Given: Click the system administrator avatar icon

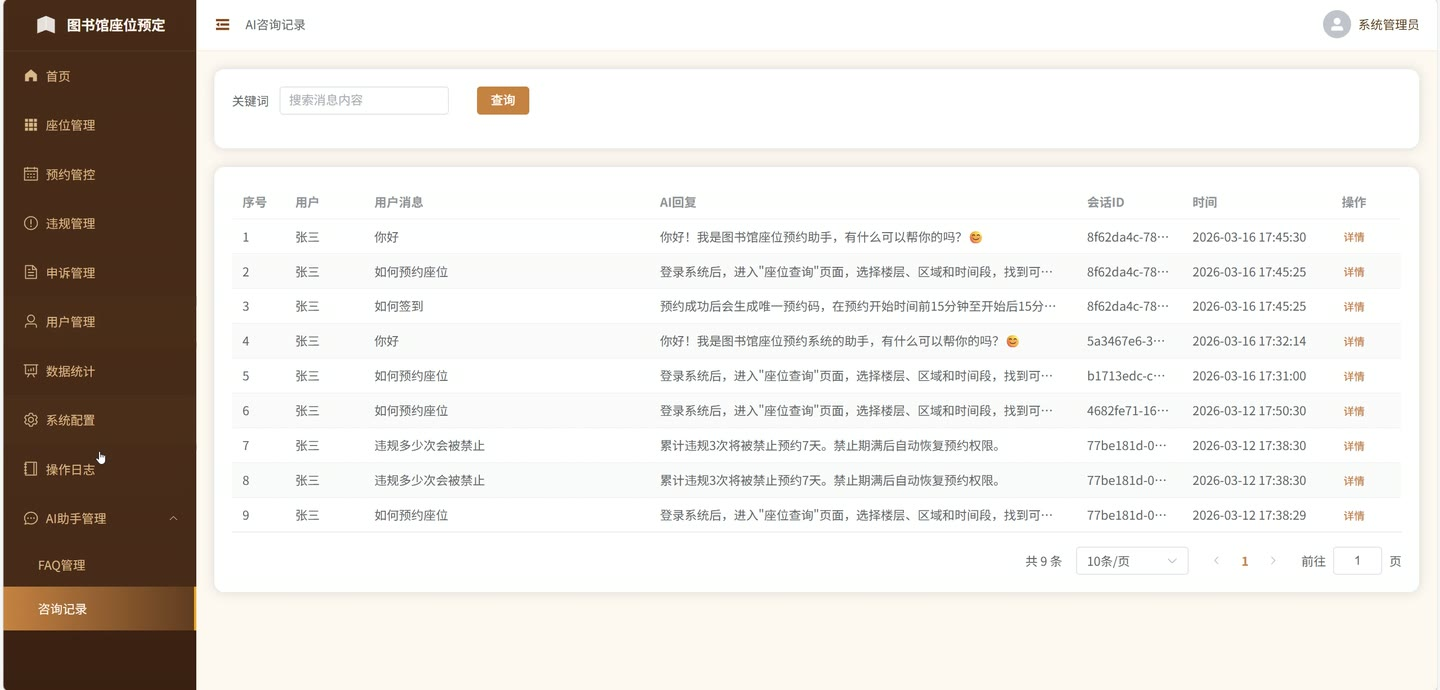Looking at the screenshot, I should (1337, 25).
